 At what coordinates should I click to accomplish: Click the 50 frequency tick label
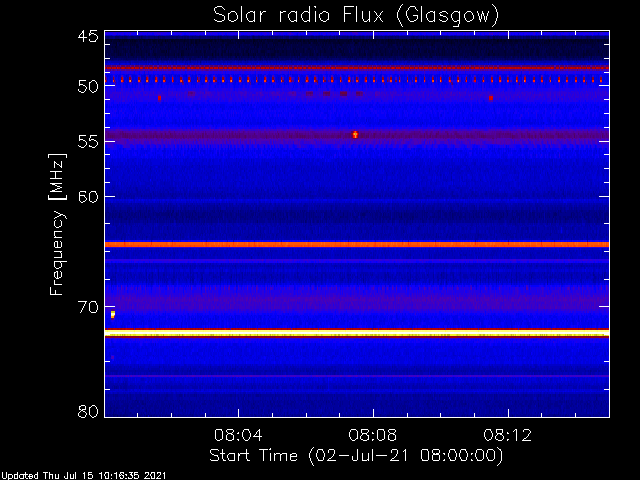click(88, 87)
